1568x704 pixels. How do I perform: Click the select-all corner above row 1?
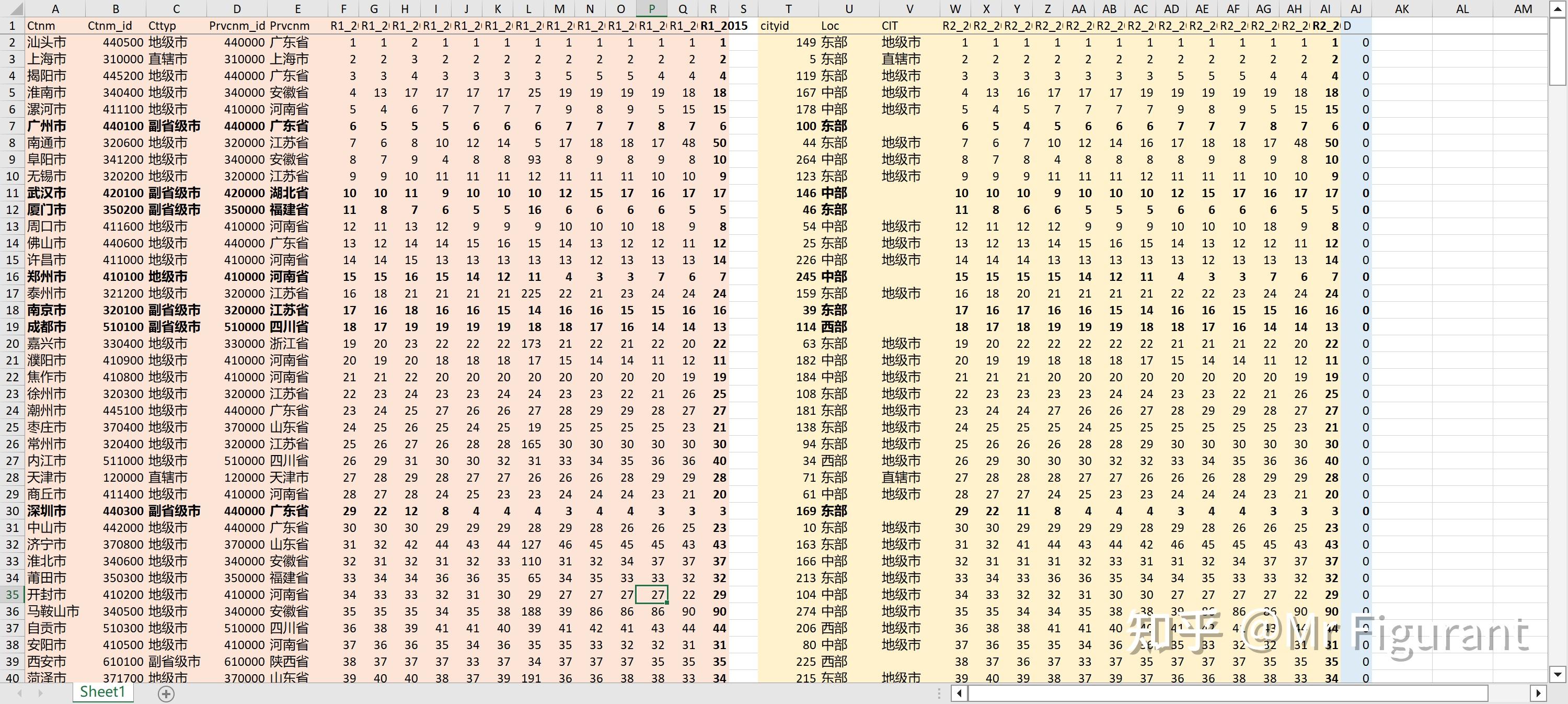tap(11, 8)
